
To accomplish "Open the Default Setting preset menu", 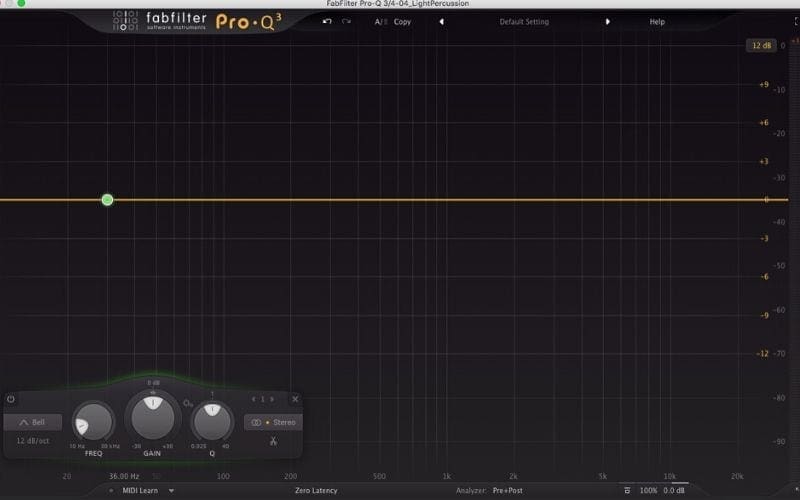I will tap(524, 22).
